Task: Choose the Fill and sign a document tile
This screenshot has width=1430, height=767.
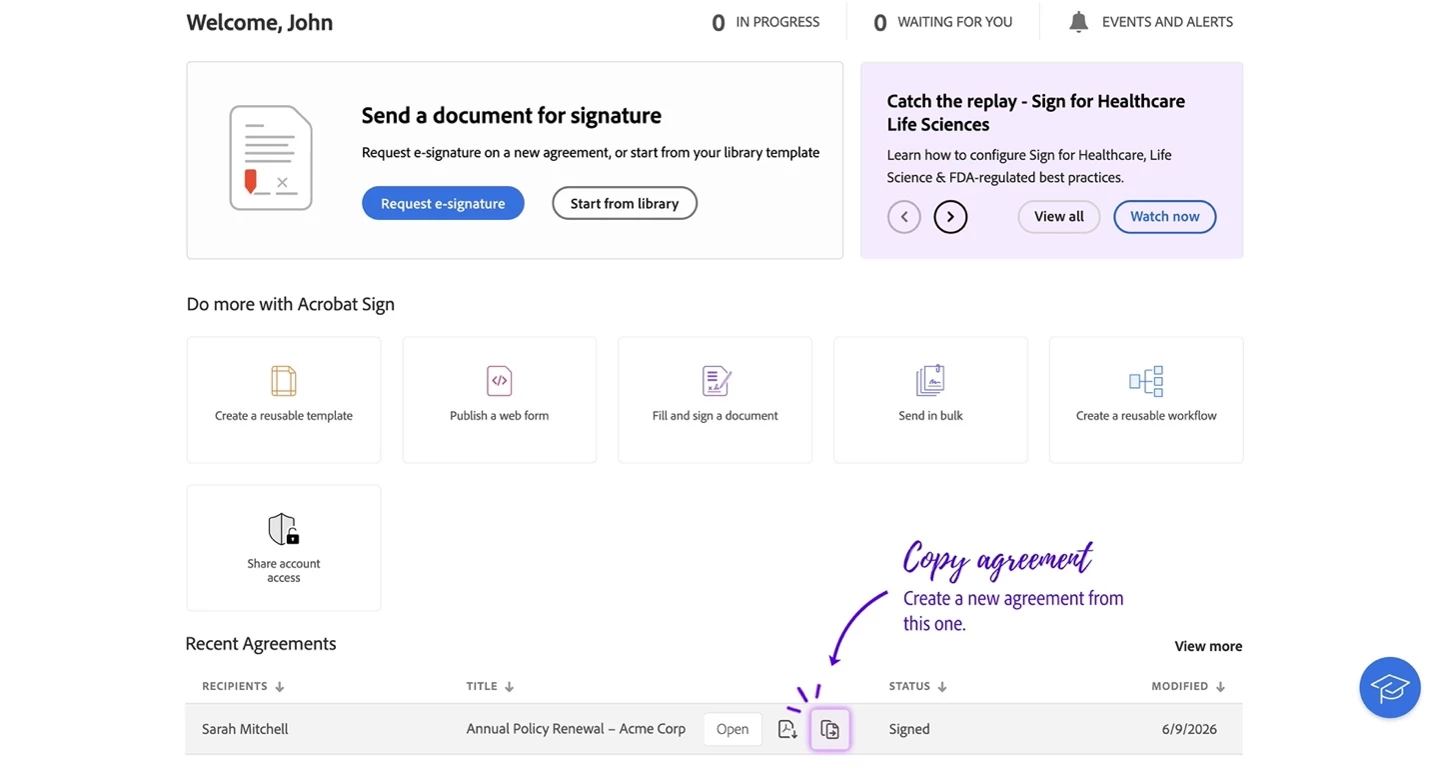Action: pyautogui.click(x=715, y=400)
